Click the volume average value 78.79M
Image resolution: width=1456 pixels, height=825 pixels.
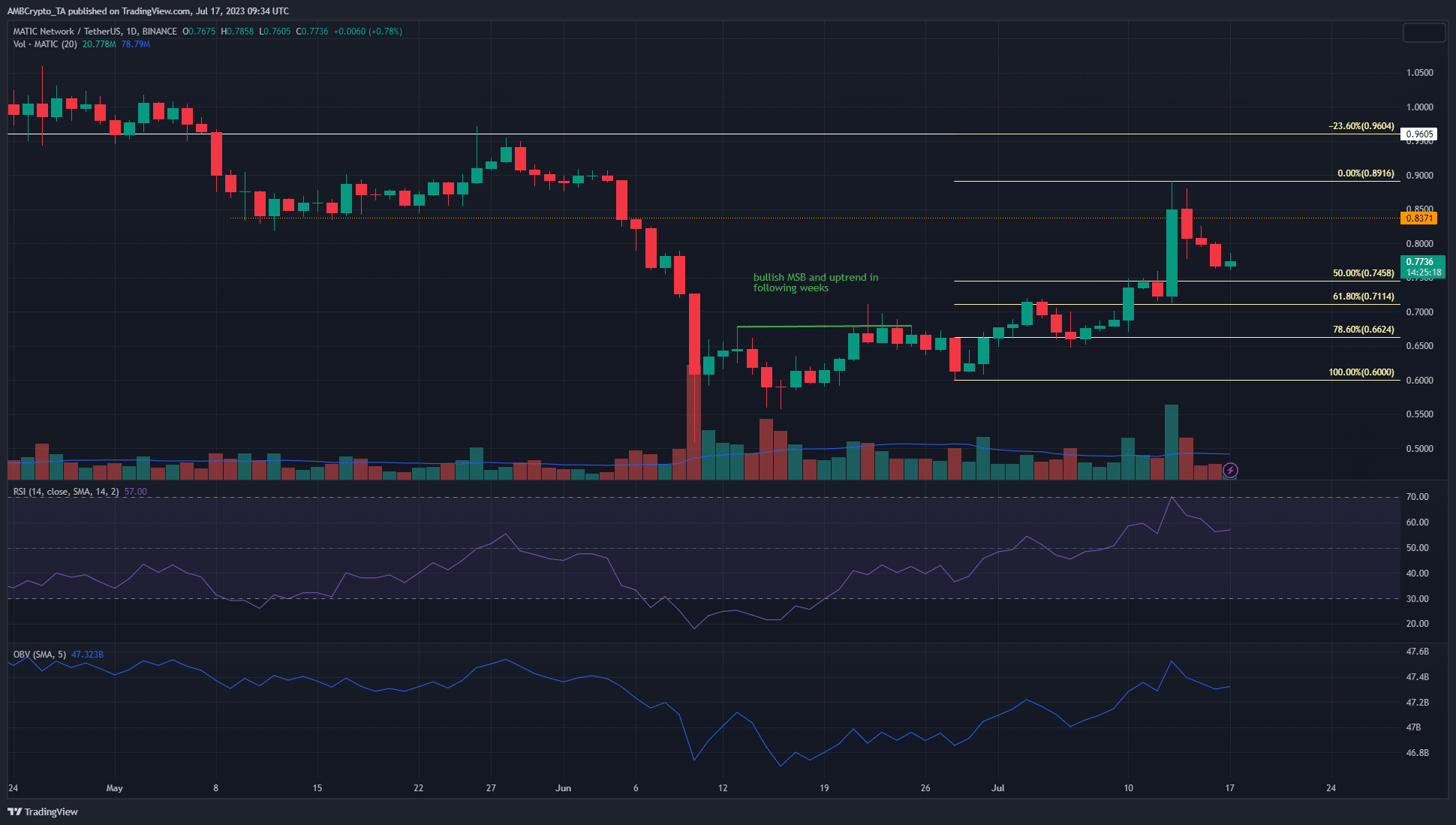click(136, 44)
